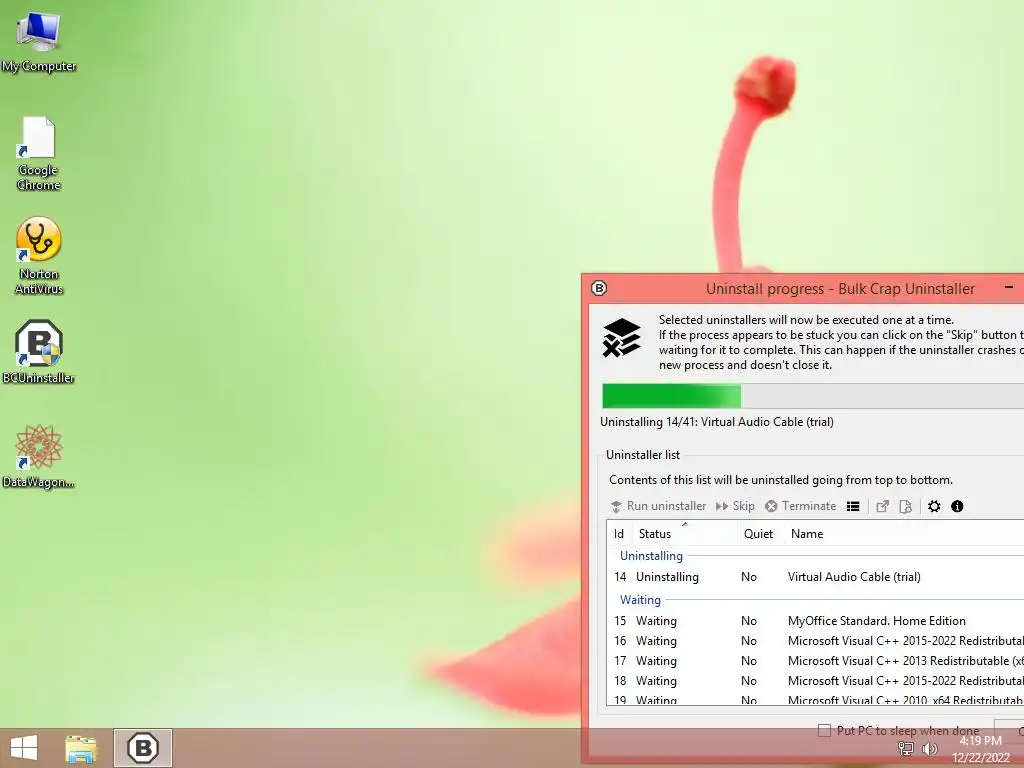Select row 14 Virtual Audio Cable (trial)
Viewport: 1024px width, 768px height.
[x=816, y=577]
